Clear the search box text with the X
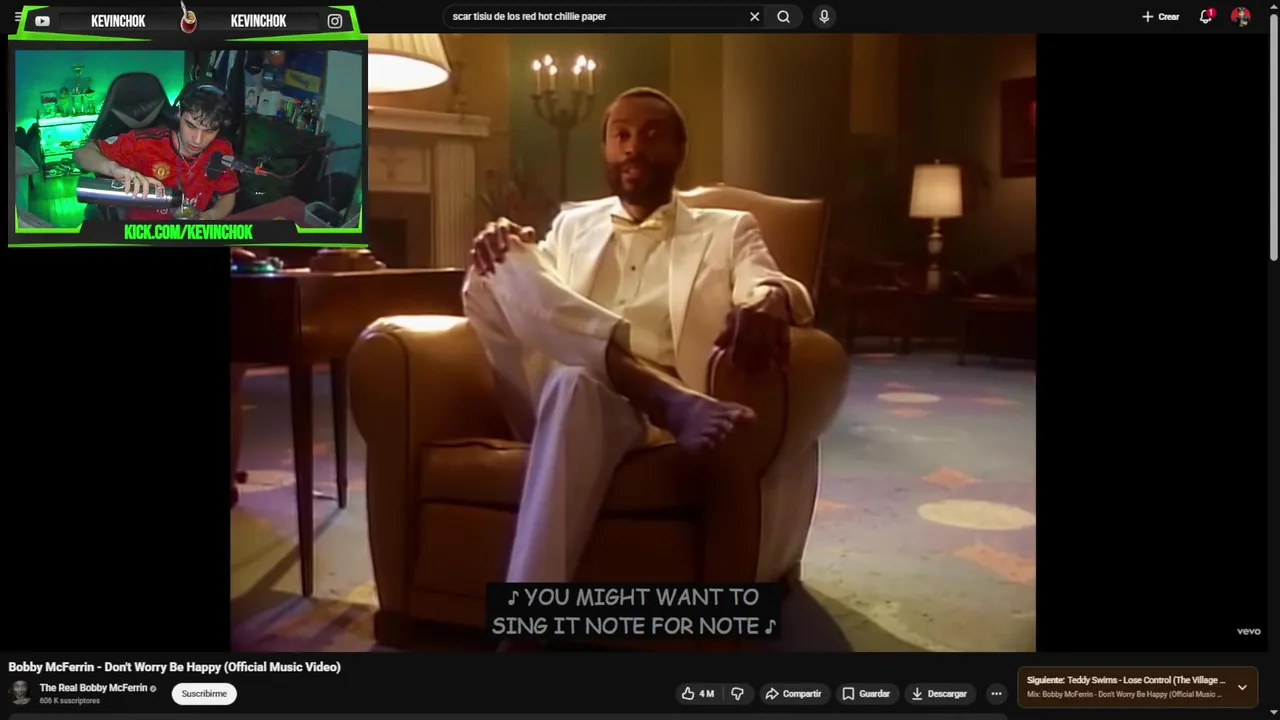1280x720 pixels. 754,17
